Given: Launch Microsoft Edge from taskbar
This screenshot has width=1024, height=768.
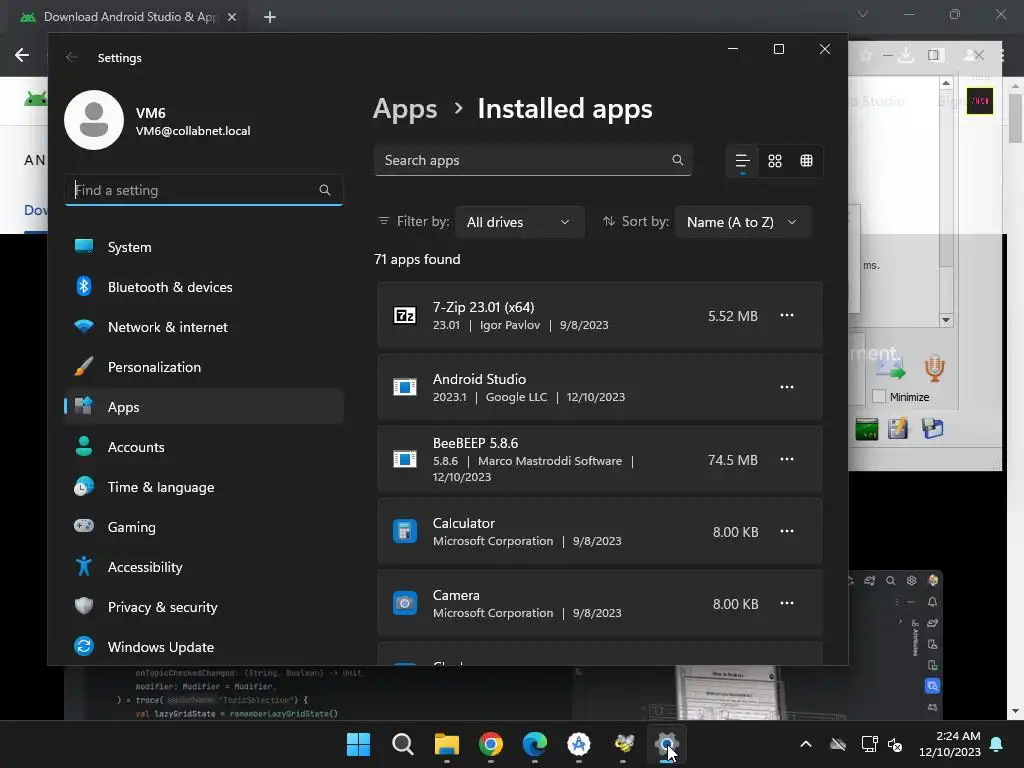Looking at the screenshot, I should click(535, 744).
